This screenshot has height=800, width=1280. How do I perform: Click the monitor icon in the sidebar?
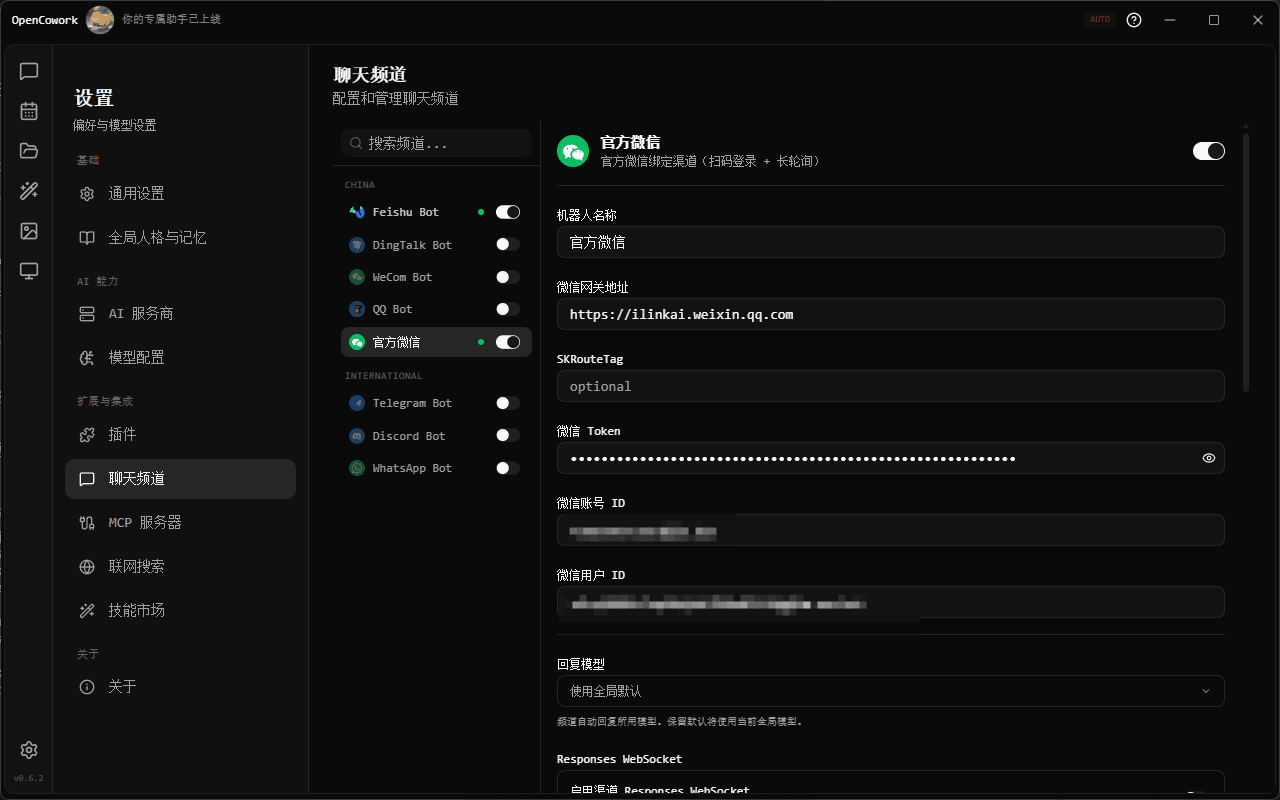pos(28,271)
